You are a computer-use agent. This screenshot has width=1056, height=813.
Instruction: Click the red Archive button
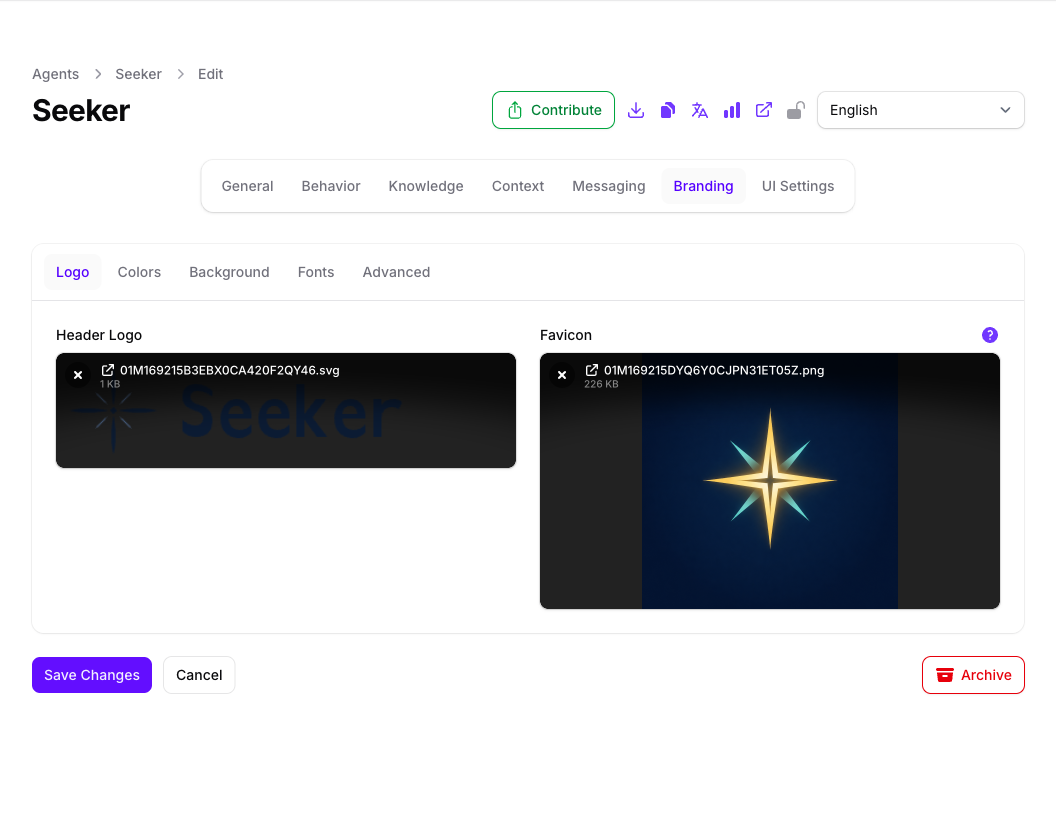coord(973,675)
